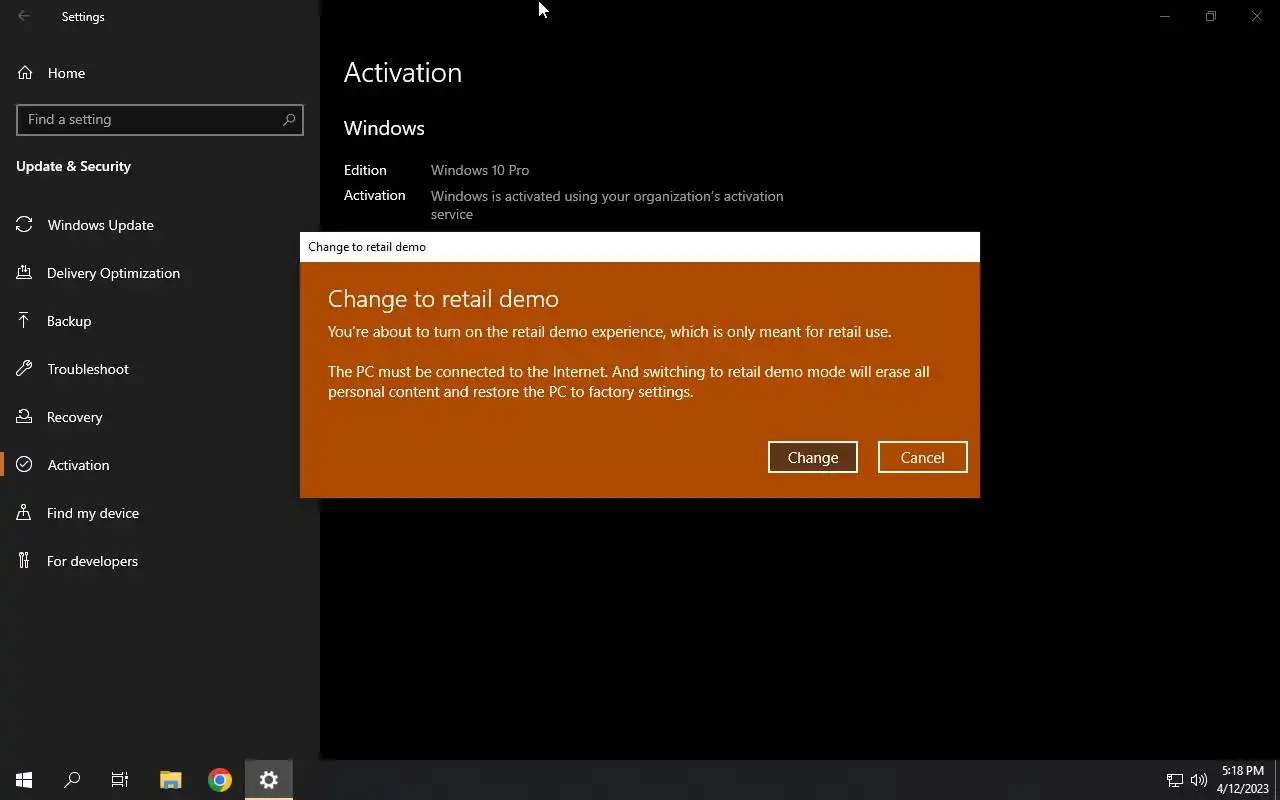Image resolution: width=1280 pixels, height=800 pixels.
Task: Open Windows Update settings page
Action: [x=160, y=225]
